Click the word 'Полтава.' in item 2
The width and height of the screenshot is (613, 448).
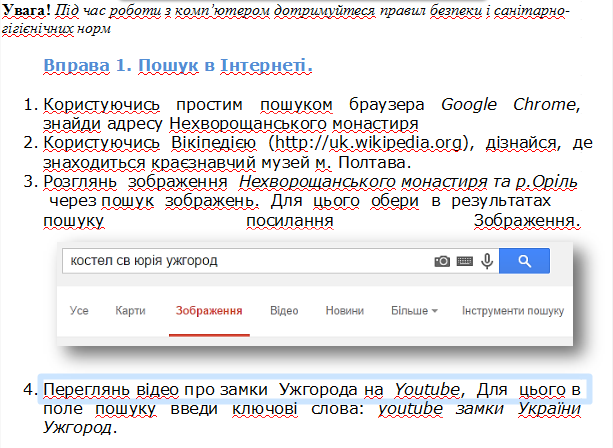tap(375, 163)
